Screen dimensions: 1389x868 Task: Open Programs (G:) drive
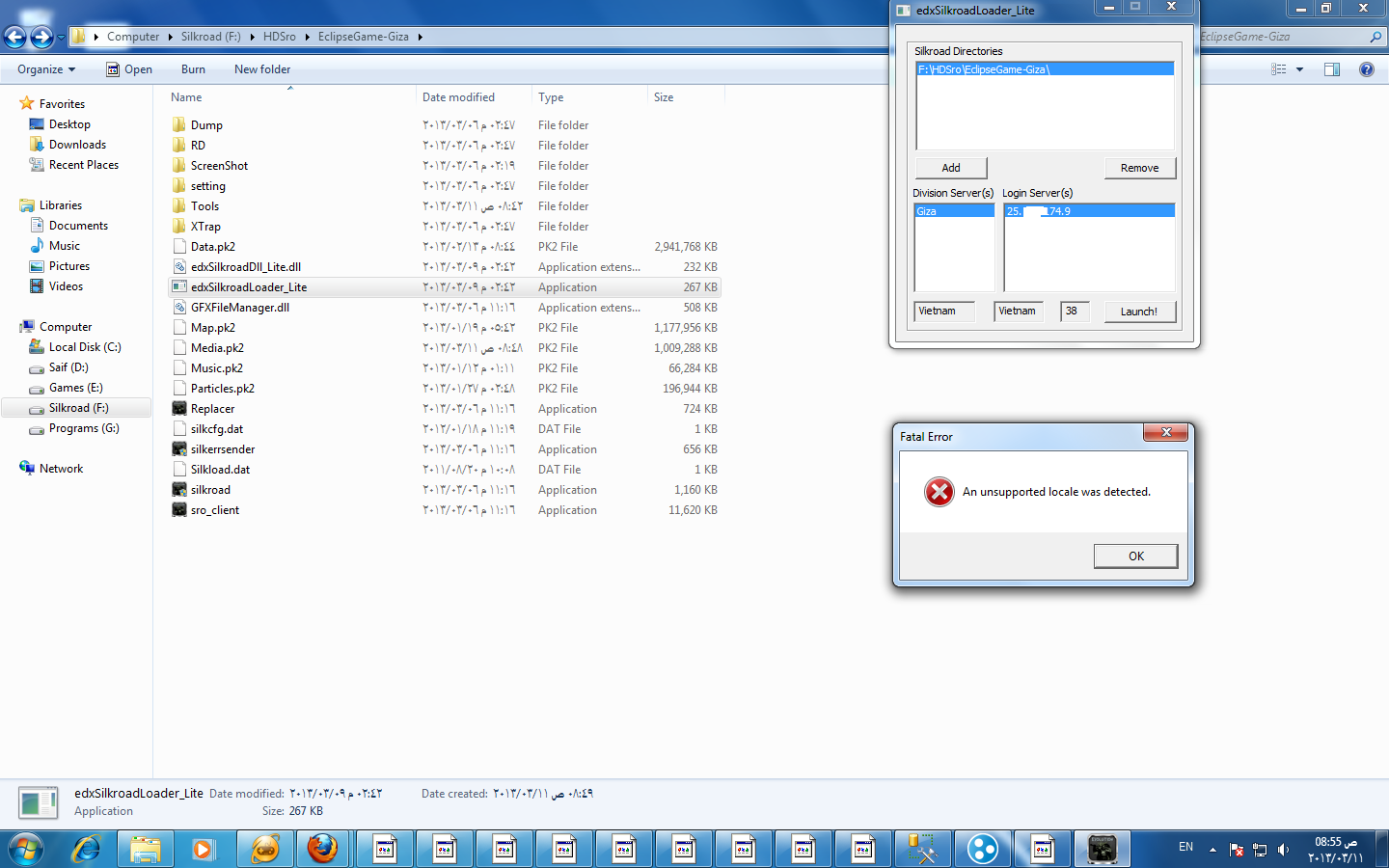coord(84,428)
